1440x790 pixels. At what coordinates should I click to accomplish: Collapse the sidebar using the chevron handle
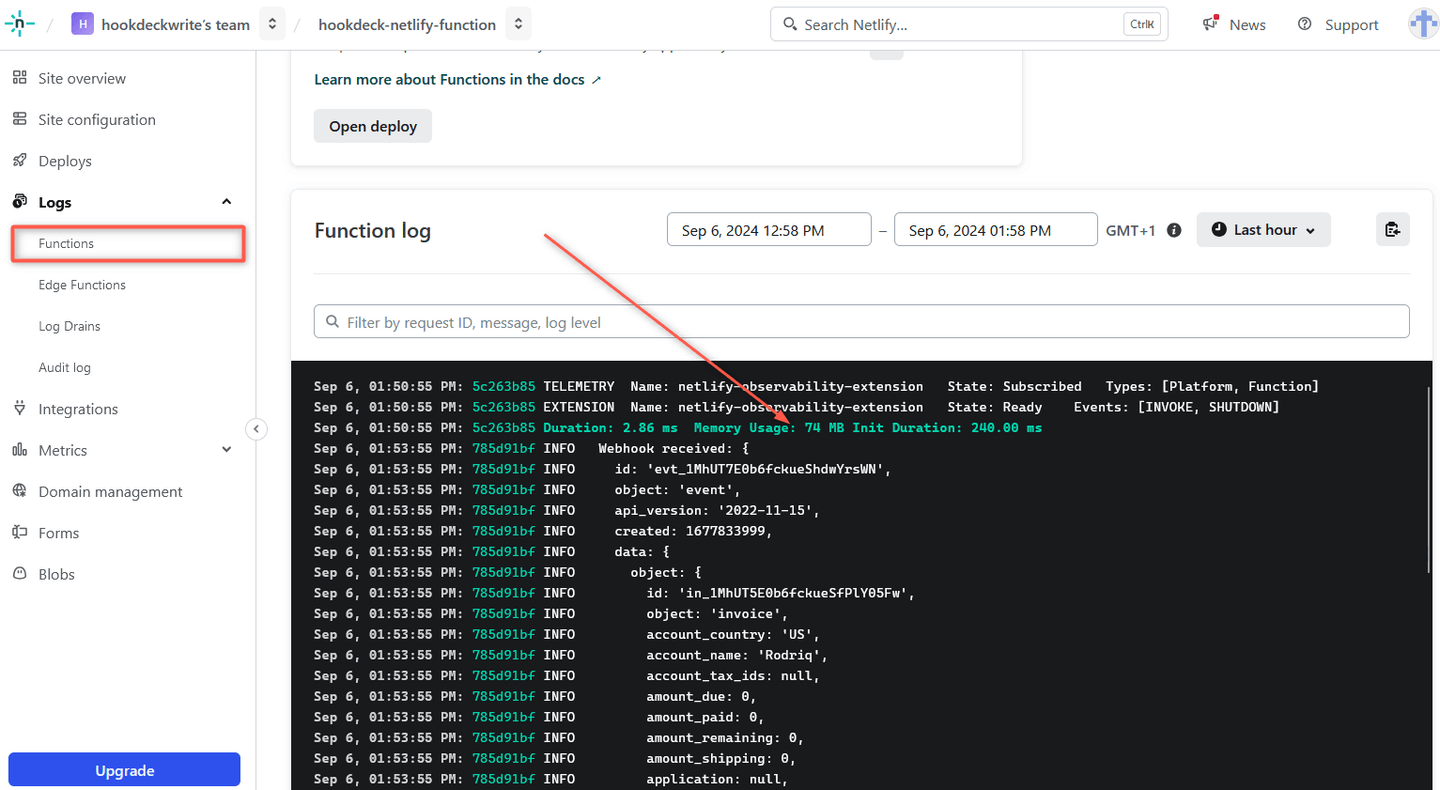pyautogui.click(x=256, y=428)
